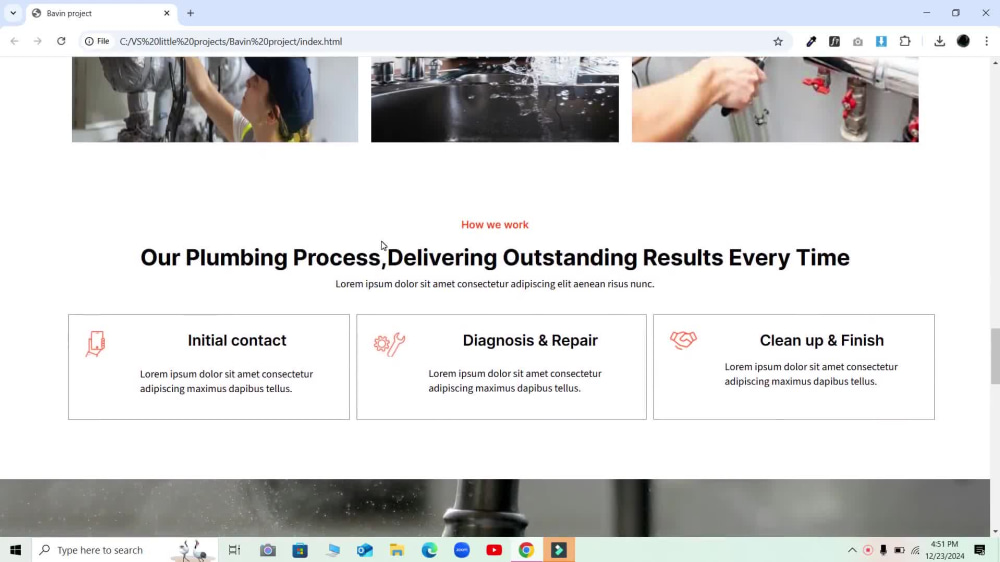Reload the page with the refresh icon

click(x=61, y=41)
